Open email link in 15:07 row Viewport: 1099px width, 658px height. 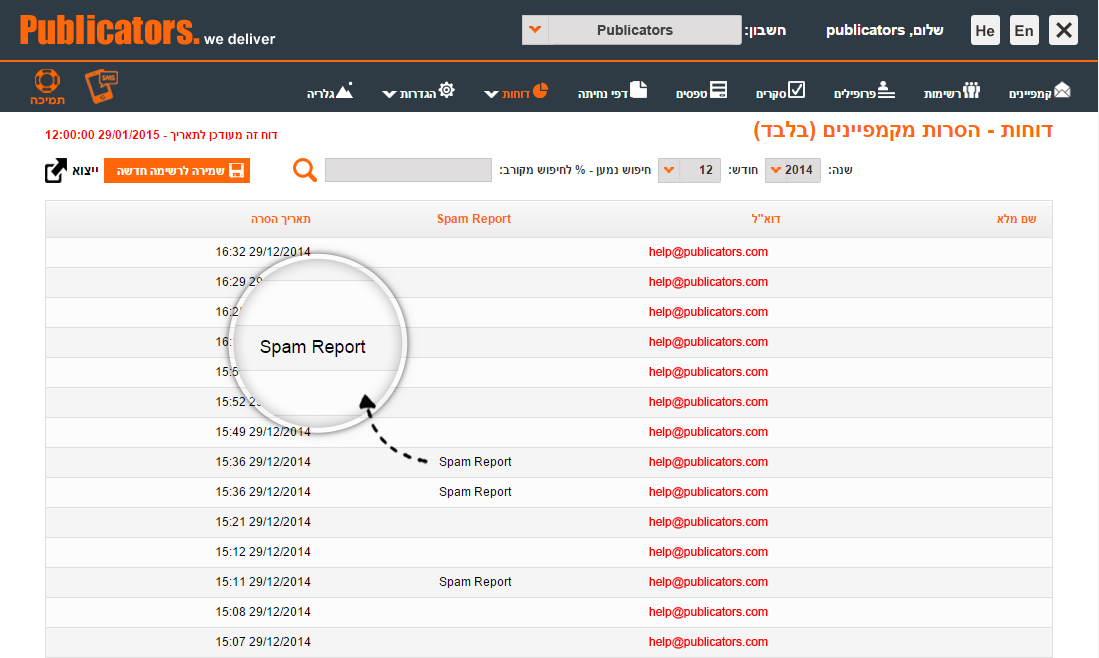click(x=708, y=642)
